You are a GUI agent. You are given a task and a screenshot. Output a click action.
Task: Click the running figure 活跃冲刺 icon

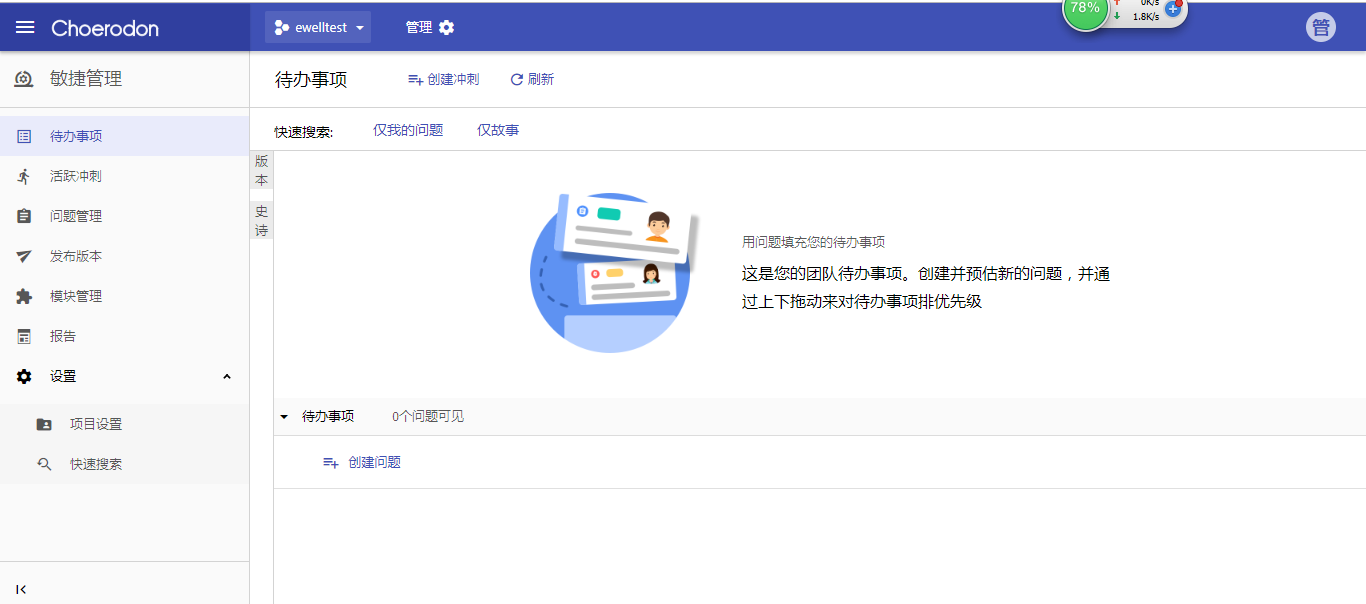coord(25,176)
